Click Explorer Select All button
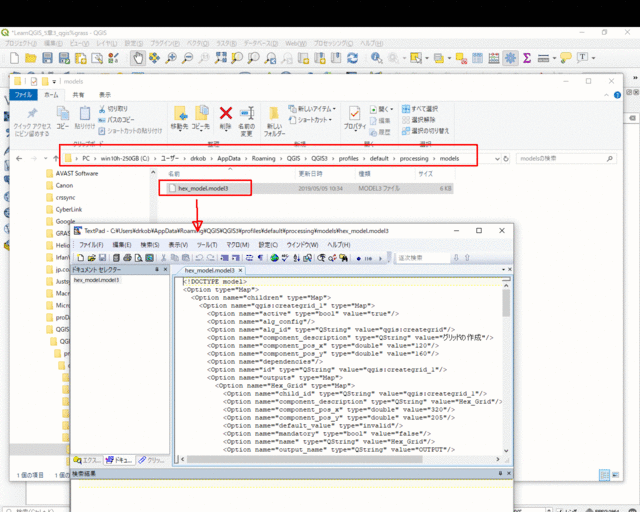 pos(420,109)
